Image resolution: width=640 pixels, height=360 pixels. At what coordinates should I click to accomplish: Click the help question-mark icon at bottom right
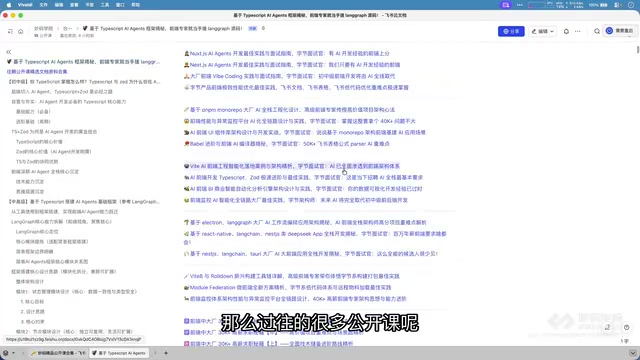click(x=626, y=327)
